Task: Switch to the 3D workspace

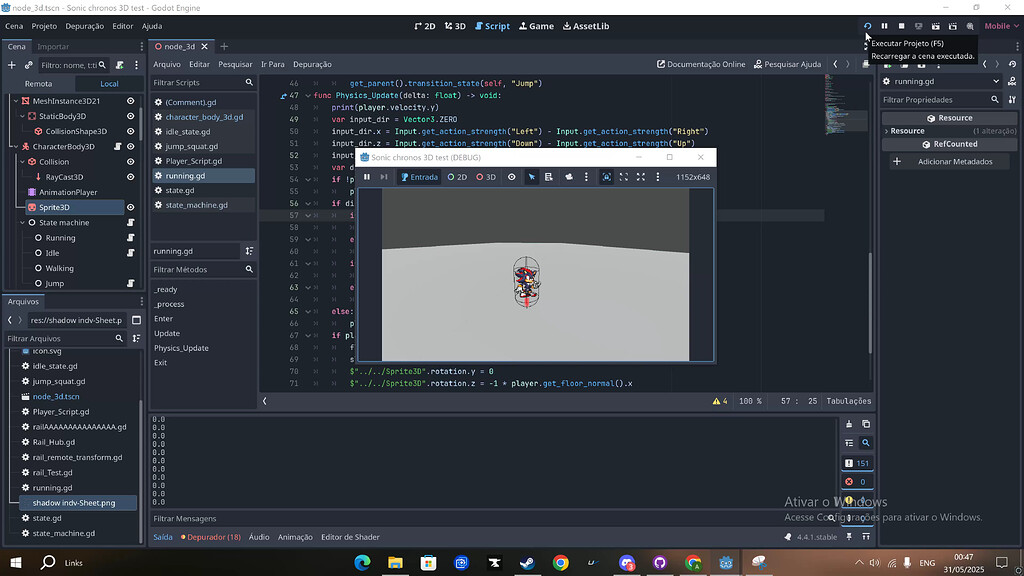Action: tap(455, 26)
